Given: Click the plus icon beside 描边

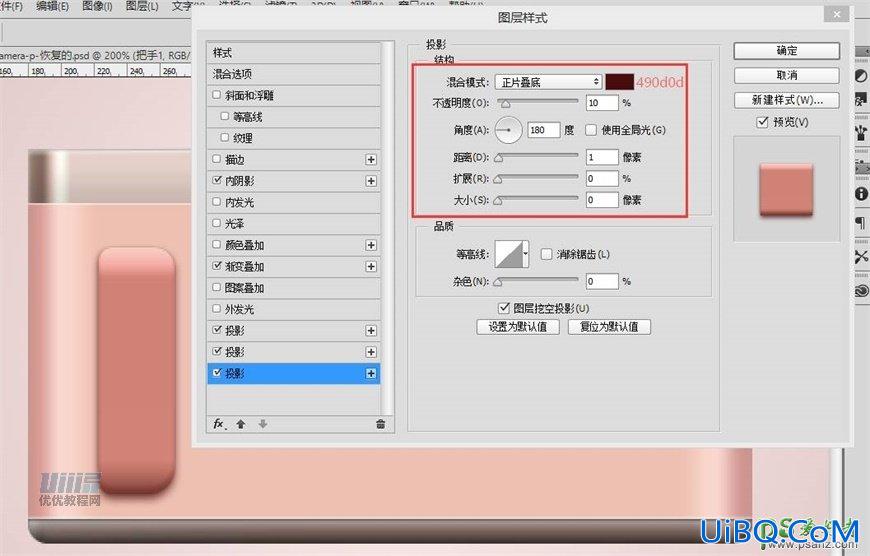Looking at the screenshot, I should (x=371, y=160).
